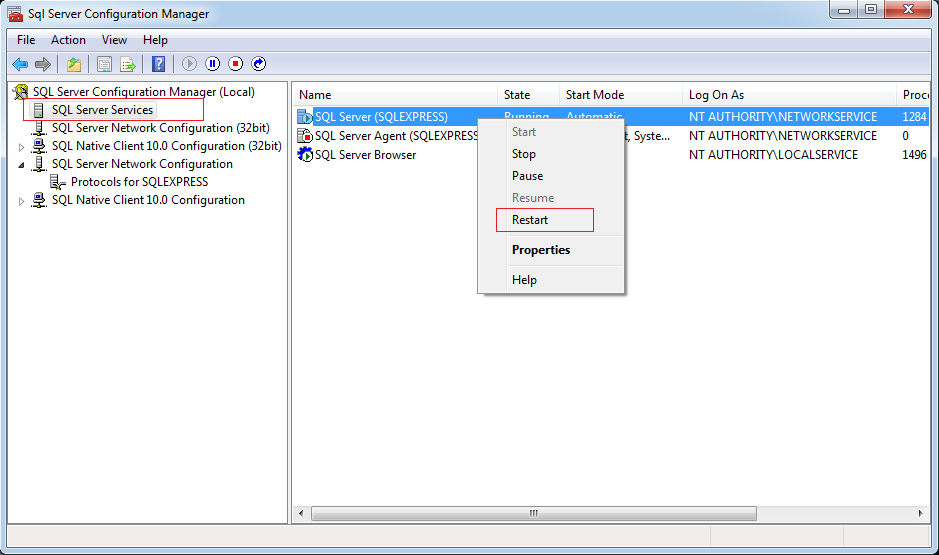Click the Properties toolbar icon
This screenshot has width=939, height=555.
pos(104,64)
